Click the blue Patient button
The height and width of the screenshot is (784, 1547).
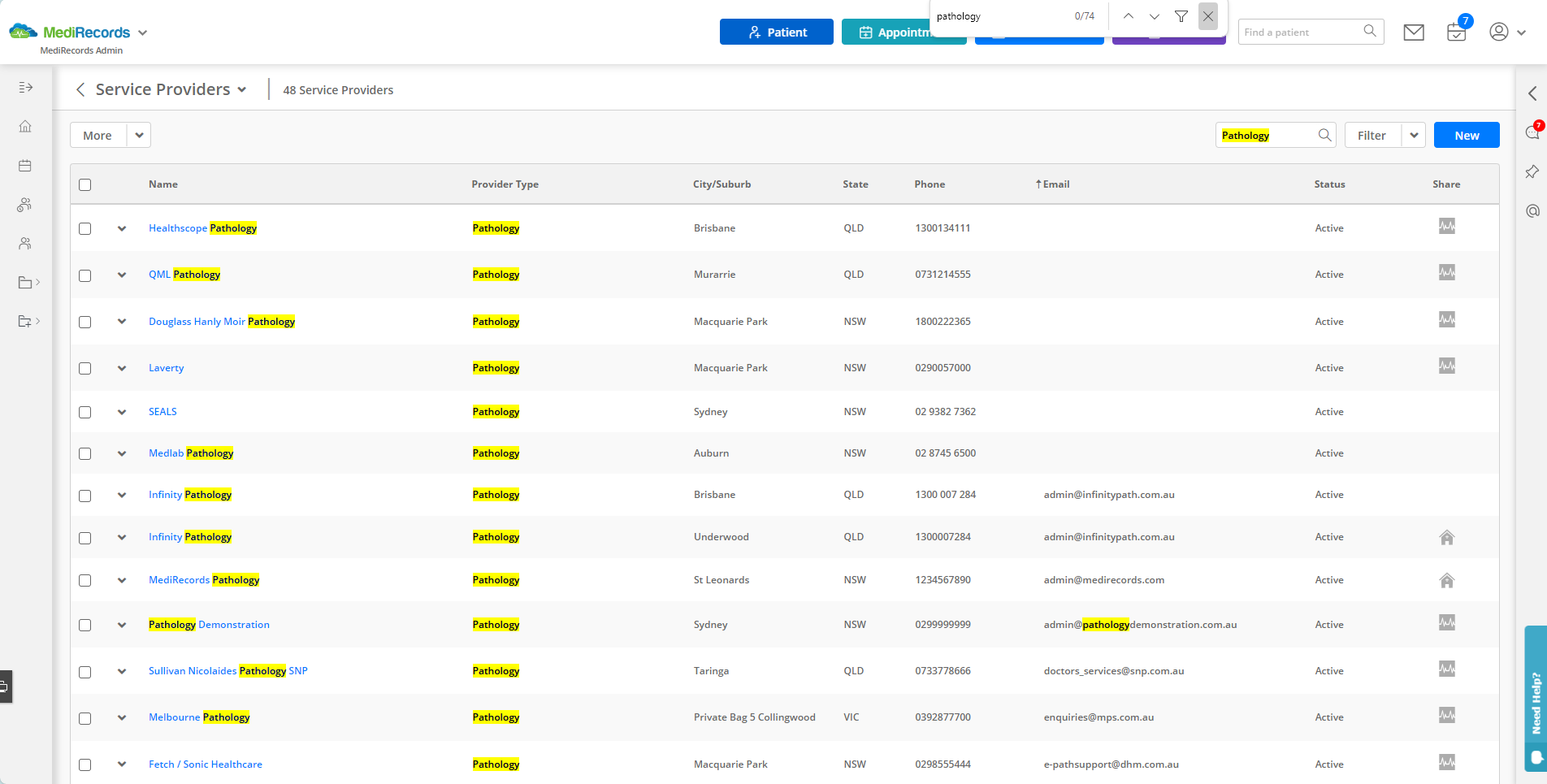coord(777,32)
